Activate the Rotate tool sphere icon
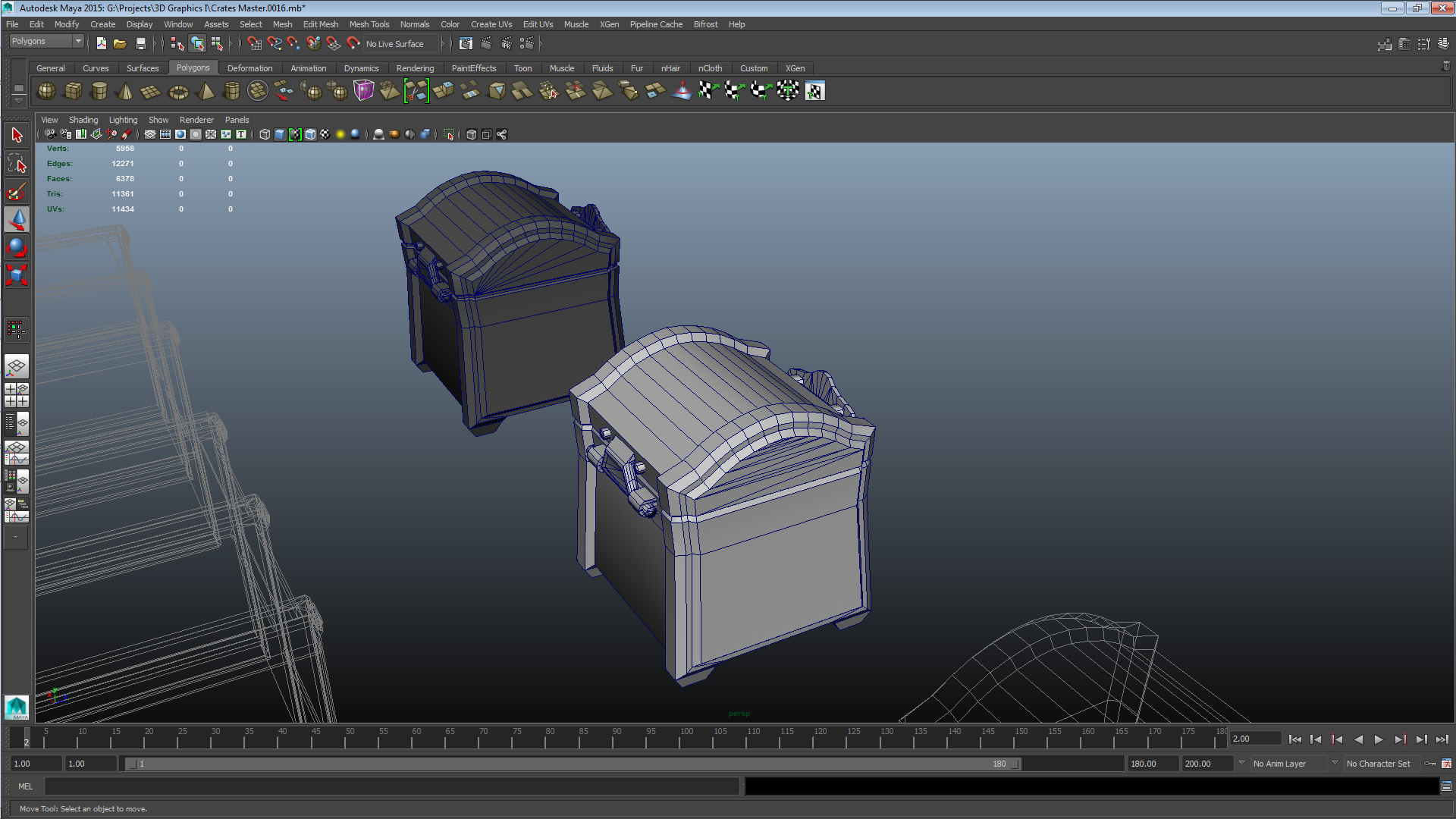Screen dimensions: 1456x819 pyautogui.click(x=17, y=247)
